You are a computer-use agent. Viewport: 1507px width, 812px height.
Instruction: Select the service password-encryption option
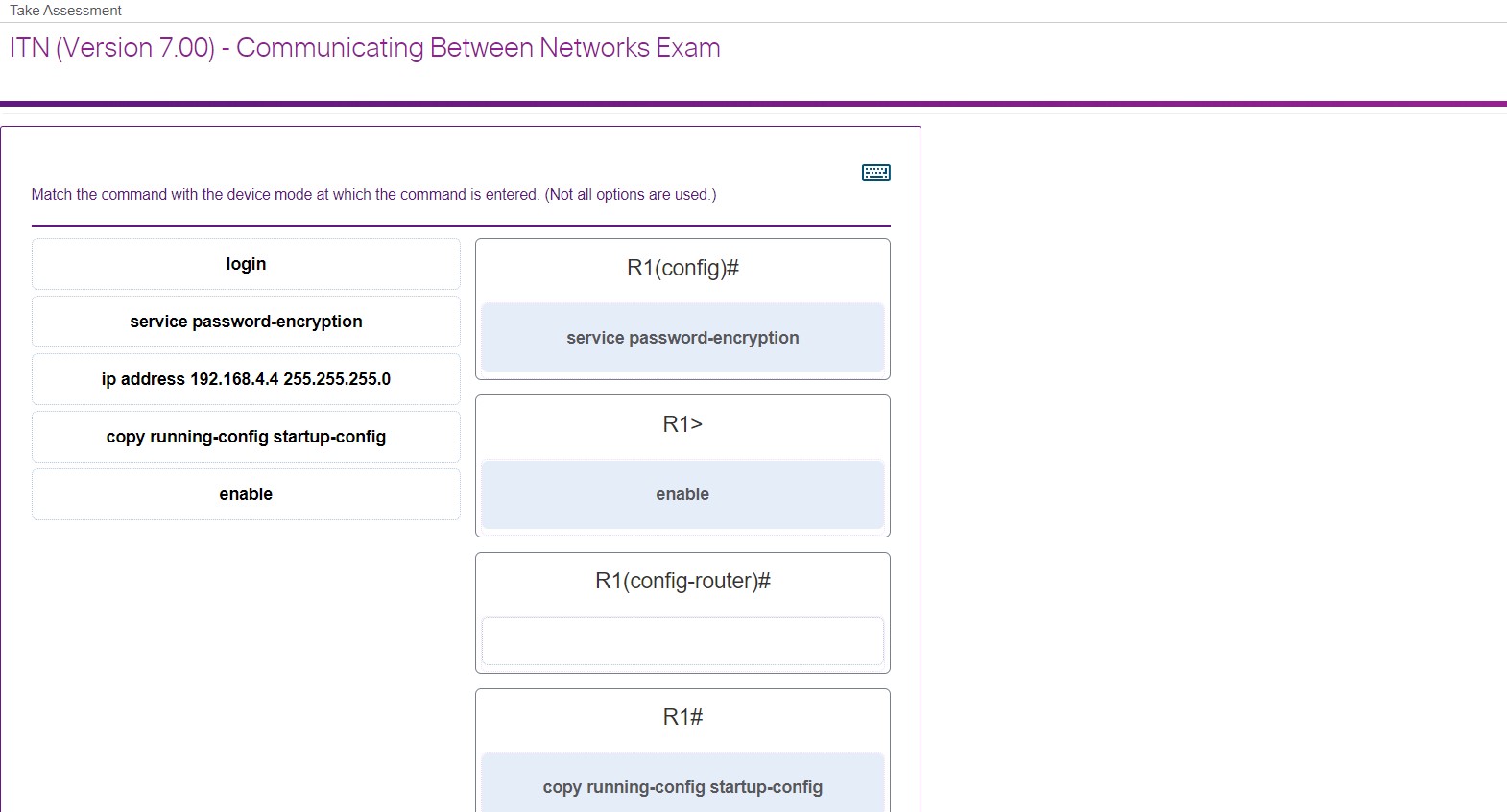coord(246,322)
